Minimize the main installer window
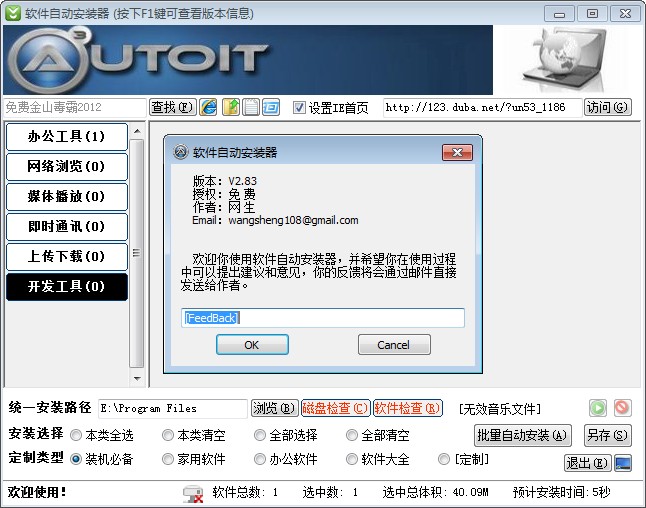 559,14
